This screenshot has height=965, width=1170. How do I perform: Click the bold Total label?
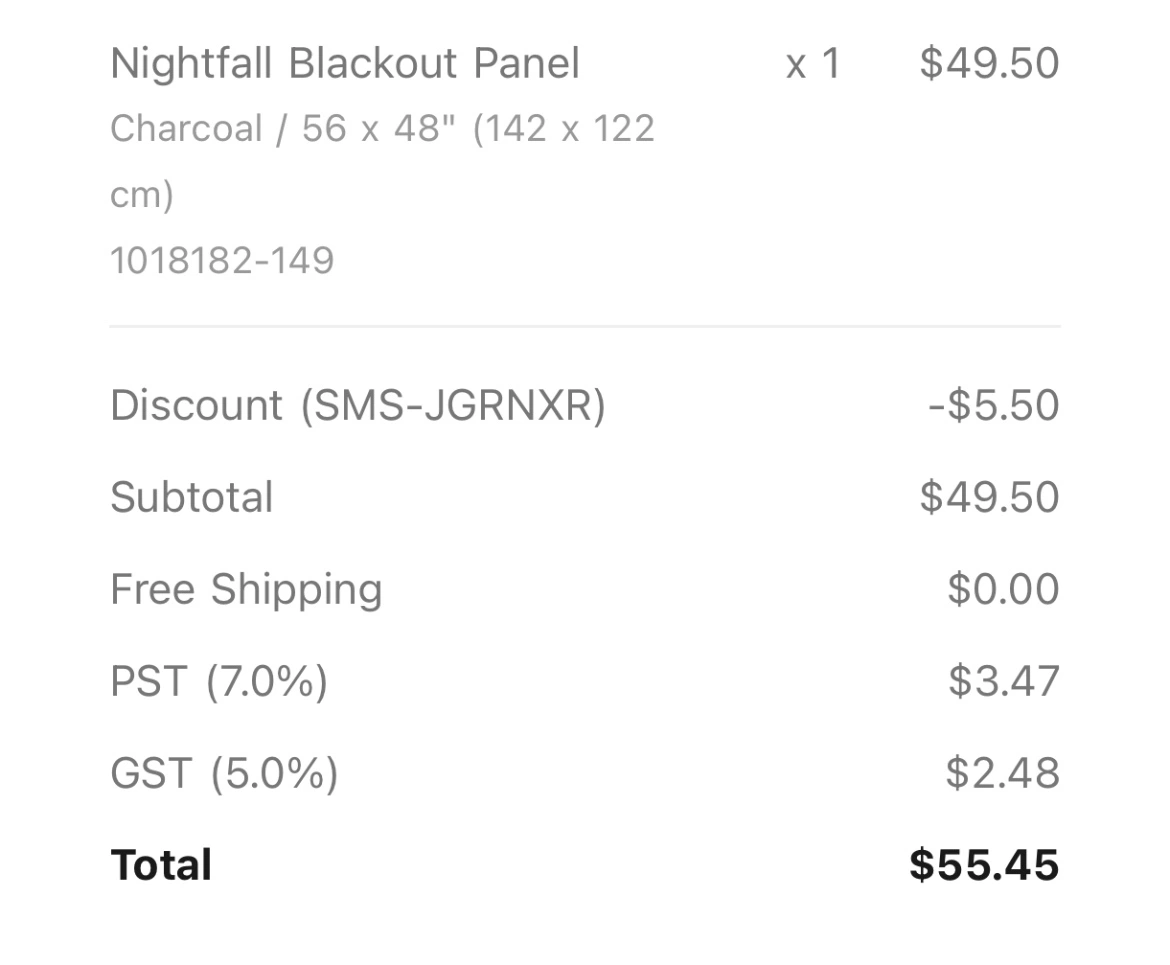point(161,865)
